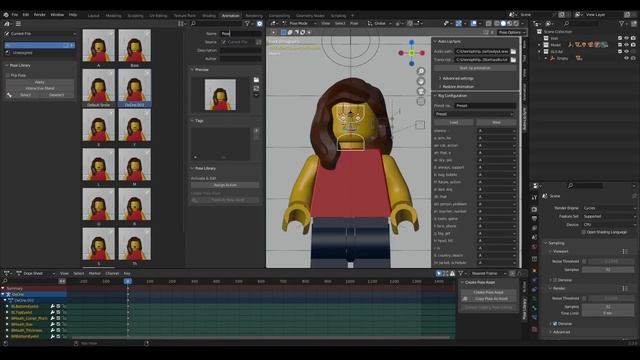Click the Assign Action button

tap(225, 185)
